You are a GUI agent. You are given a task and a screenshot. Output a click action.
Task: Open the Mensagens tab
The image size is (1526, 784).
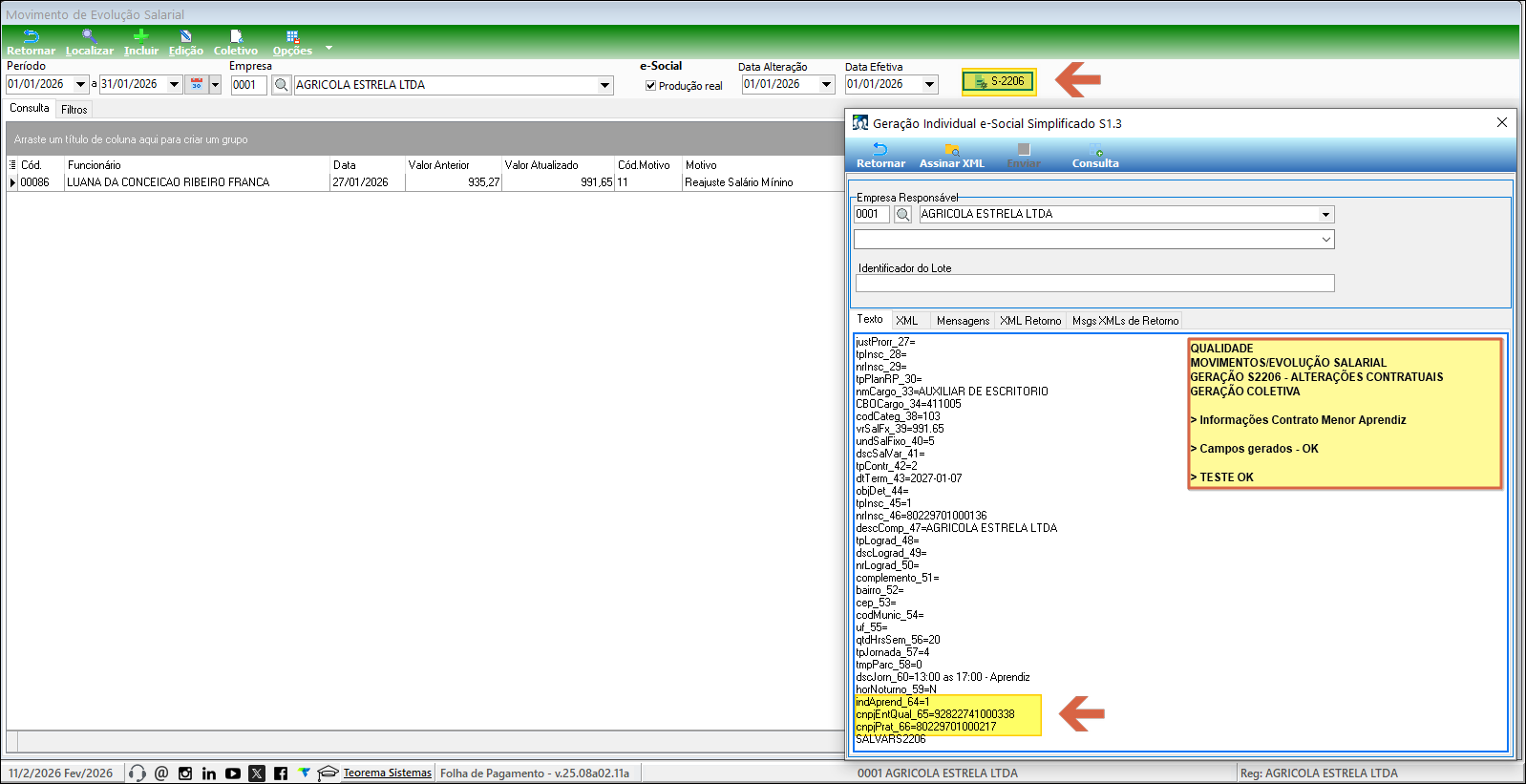963,321
